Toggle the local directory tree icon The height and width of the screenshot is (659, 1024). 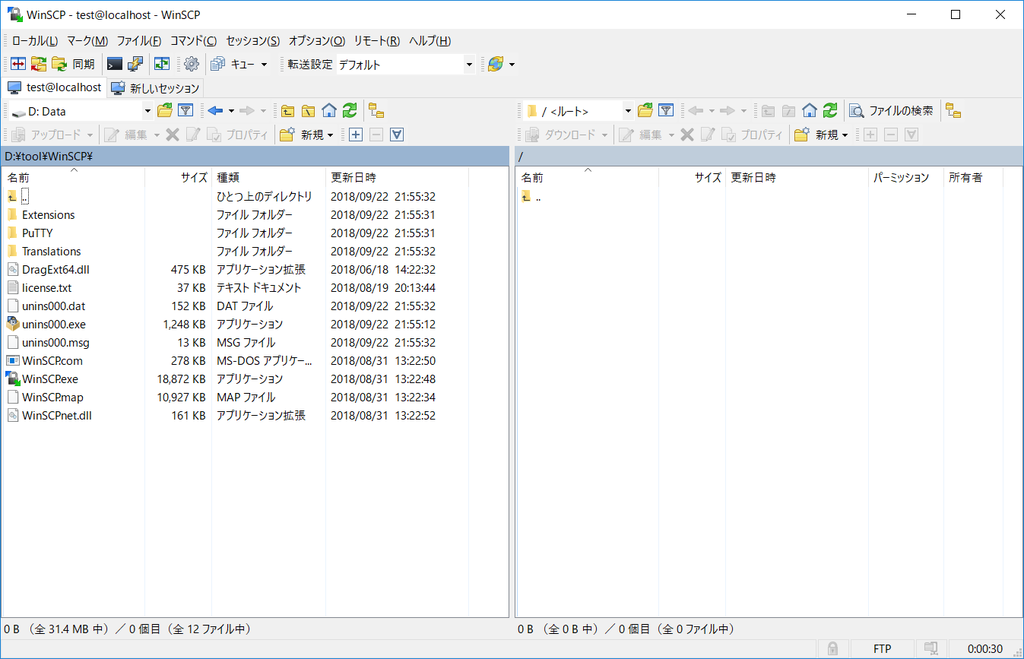(376, 110)
